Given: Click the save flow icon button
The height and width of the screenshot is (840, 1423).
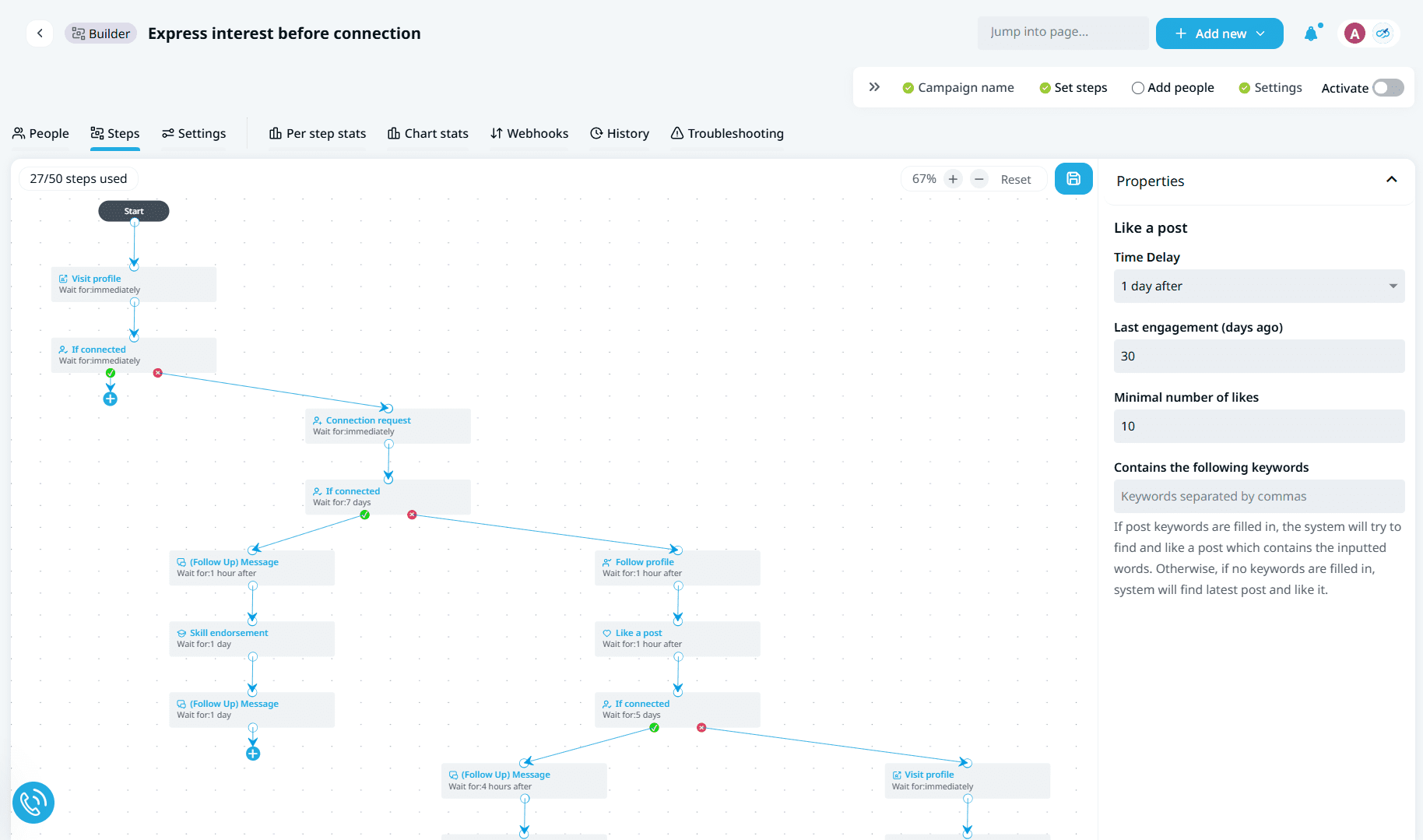Looking at the screenshot, I should click(1073, 179).
